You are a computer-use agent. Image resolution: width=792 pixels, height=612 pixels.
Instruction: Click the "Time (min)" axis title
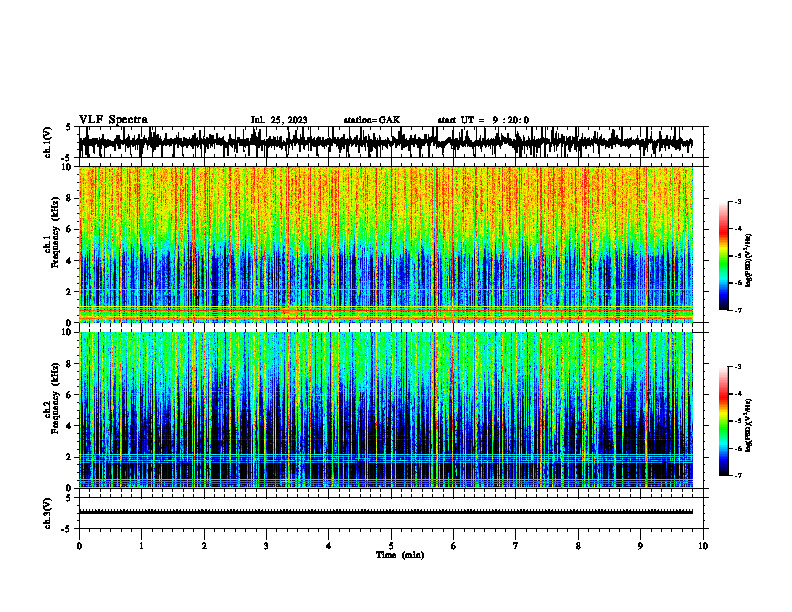point(400,555)
